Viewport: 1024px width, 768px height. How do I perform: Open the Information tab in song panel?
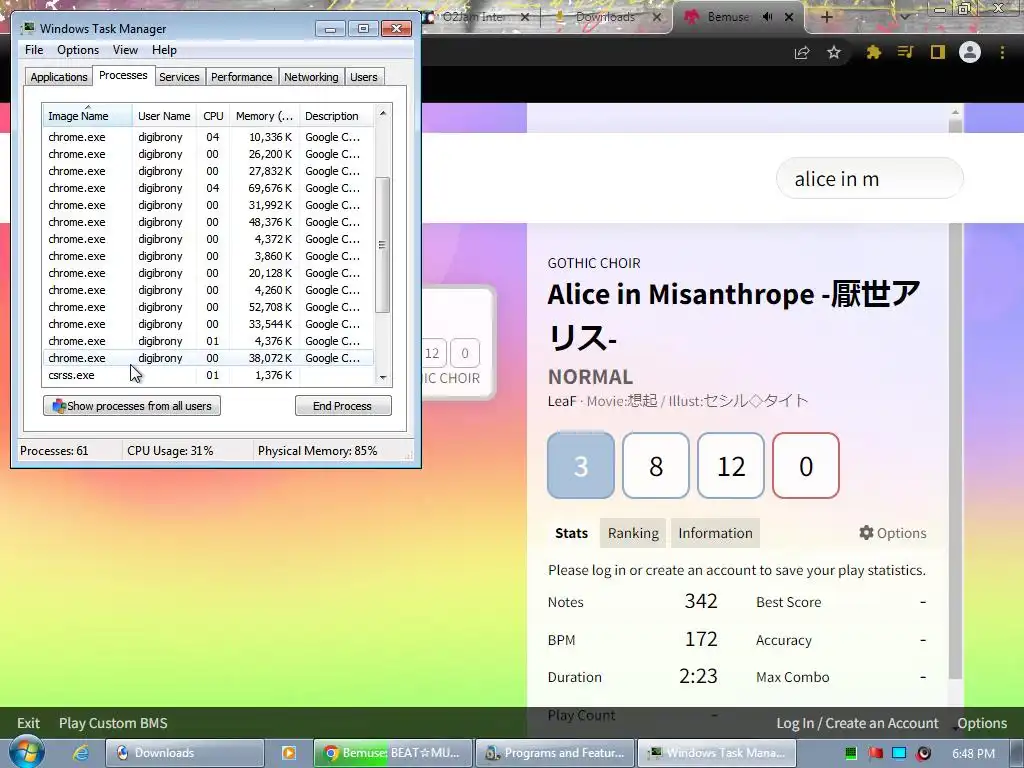point(715,533)
